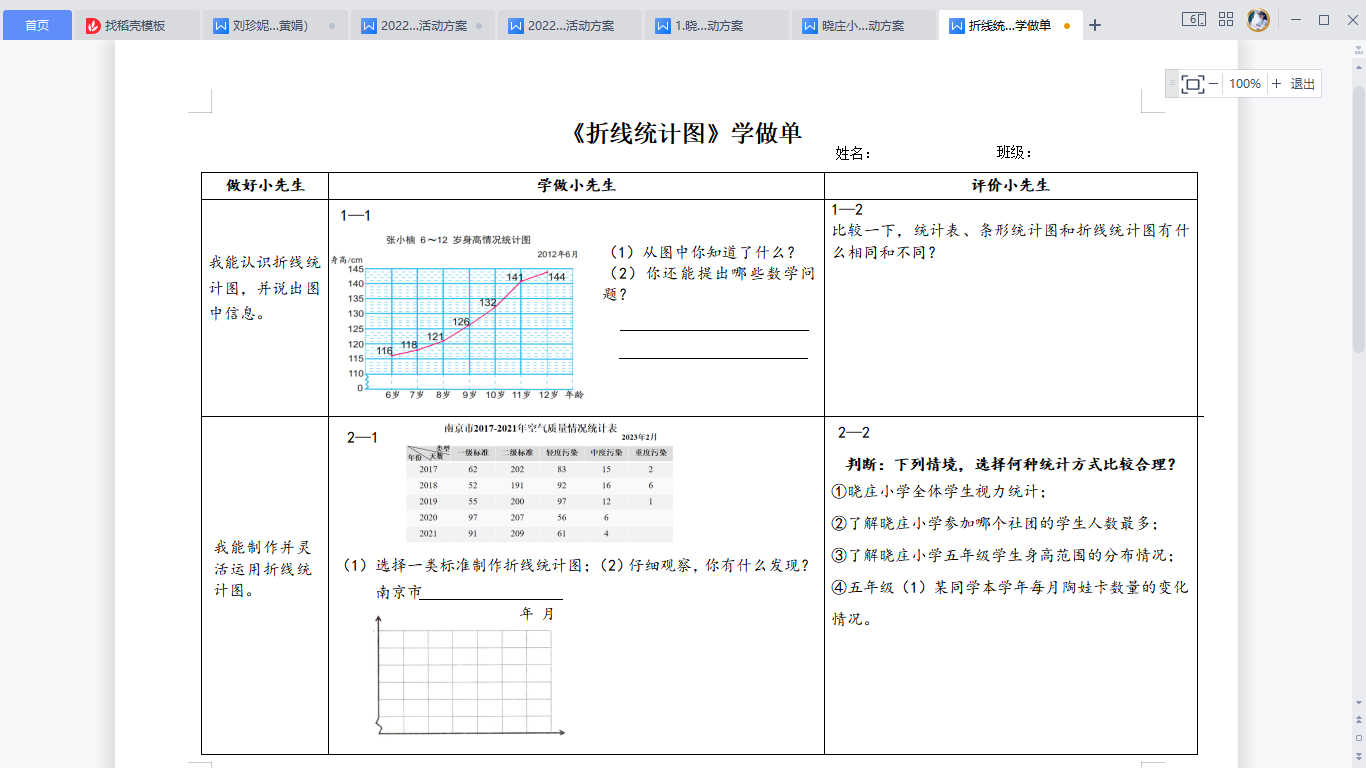Screen dimensions: 1366x768
Task: Click the Nanjing air quality table image
Action: pos(540,482)
